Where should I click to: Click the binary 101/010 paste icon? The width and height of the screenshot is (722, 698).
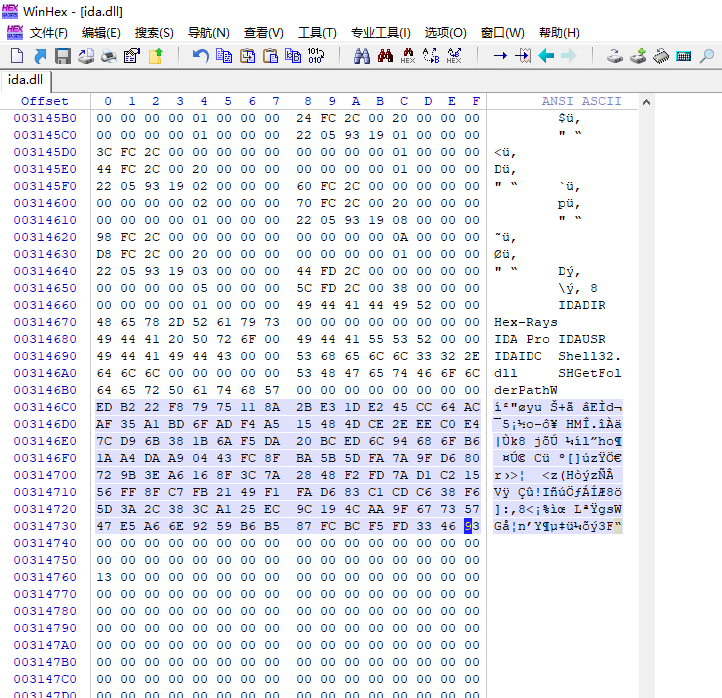[x=316, y=56]
